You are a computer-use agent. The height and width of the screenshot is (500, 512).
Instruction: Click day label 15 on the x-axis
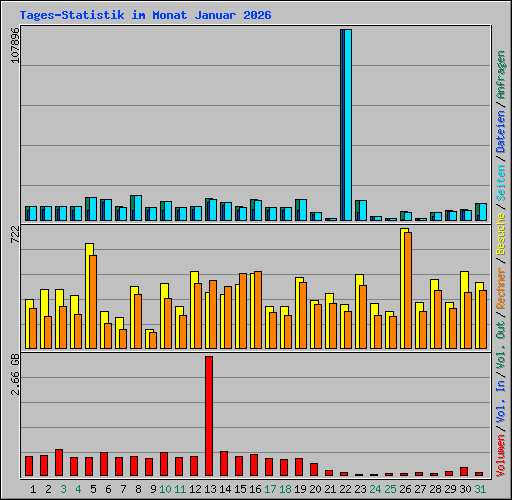tap(240, 489)
